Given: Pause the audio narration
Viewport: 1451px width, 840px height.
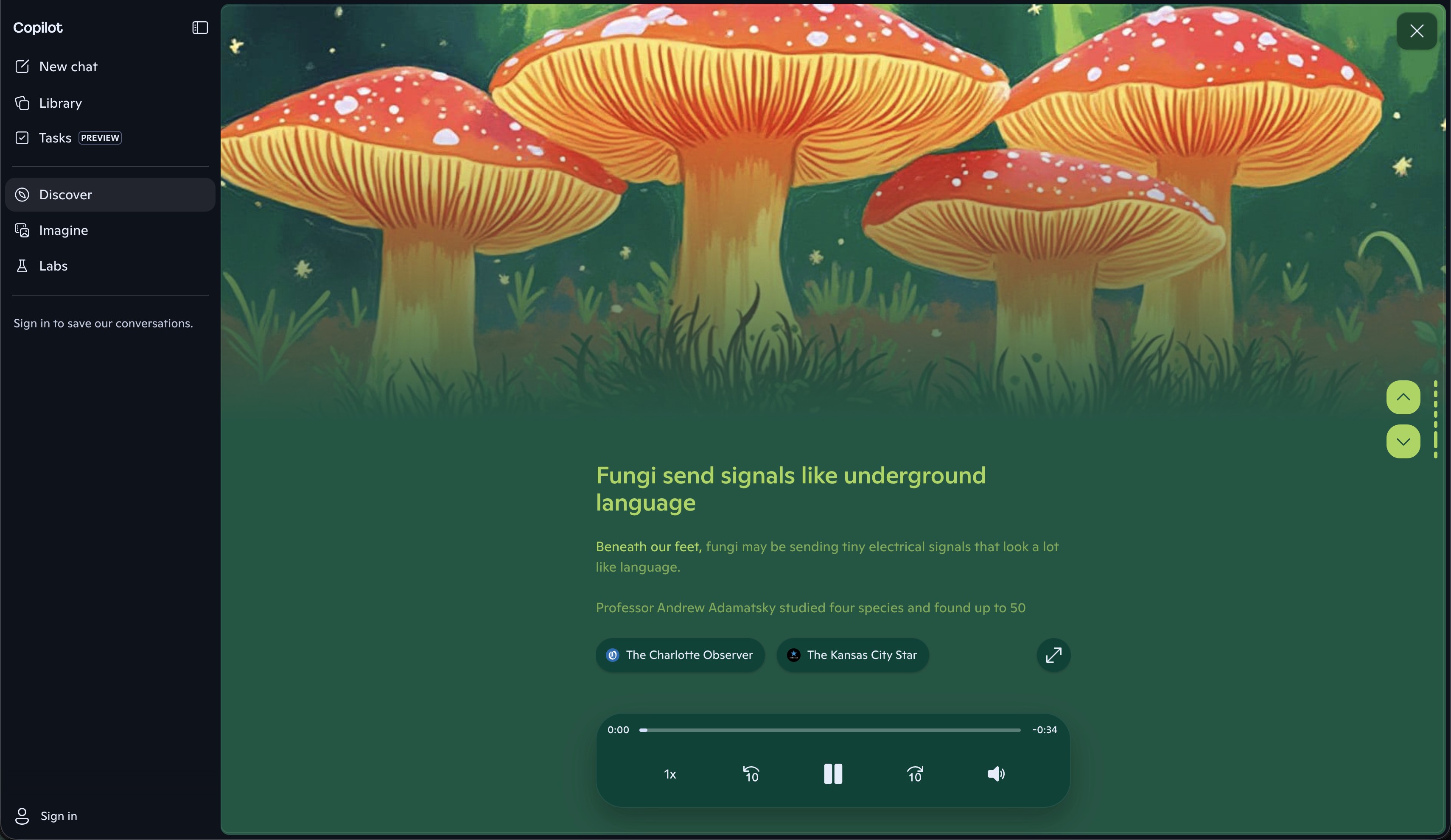Looking at the screenshot, I should coord(832,774).
